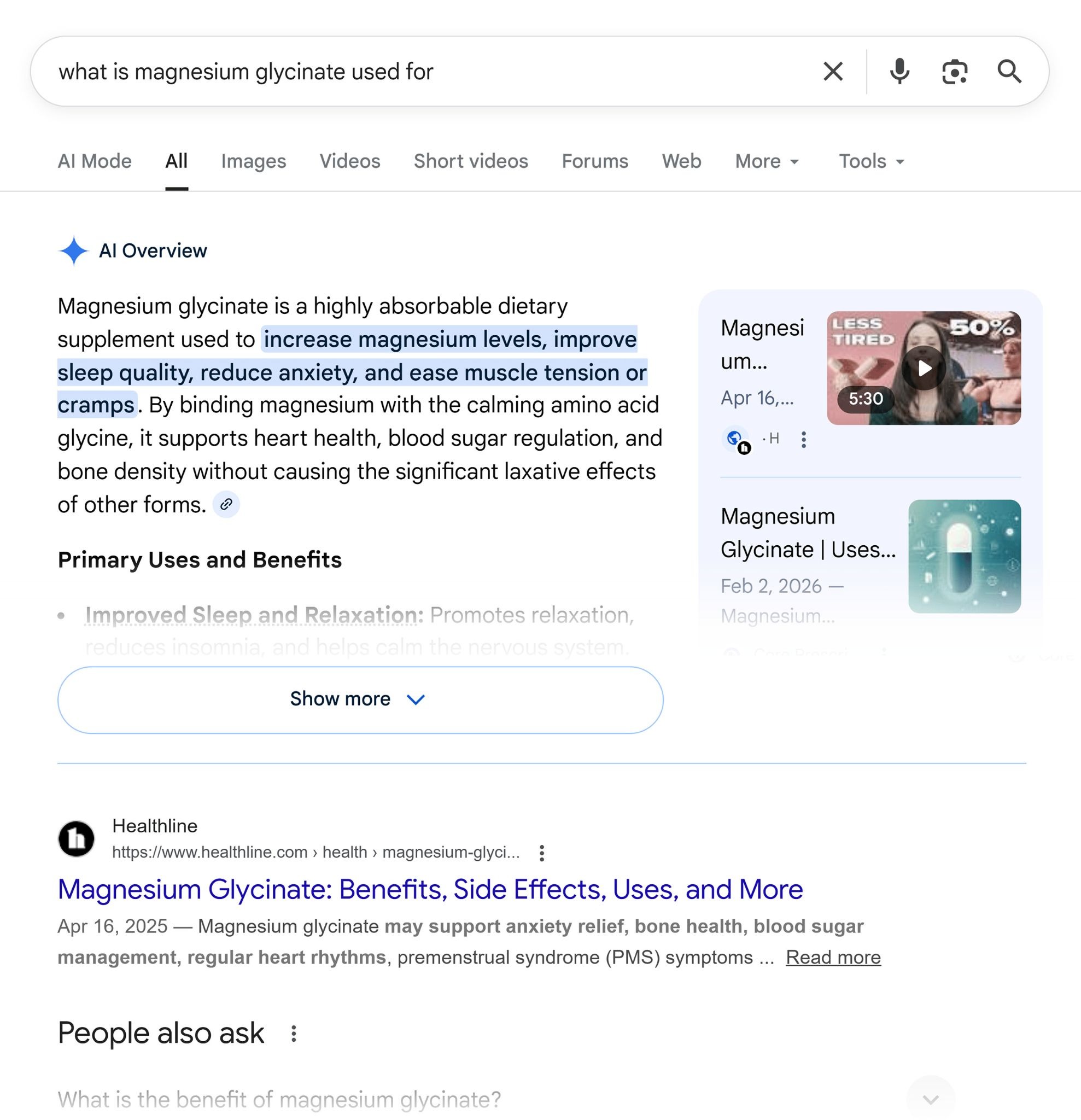1081x1120 pixels.
Task: Switch to AI Mode
Action: pyautogui.click(x=95, y=161)
